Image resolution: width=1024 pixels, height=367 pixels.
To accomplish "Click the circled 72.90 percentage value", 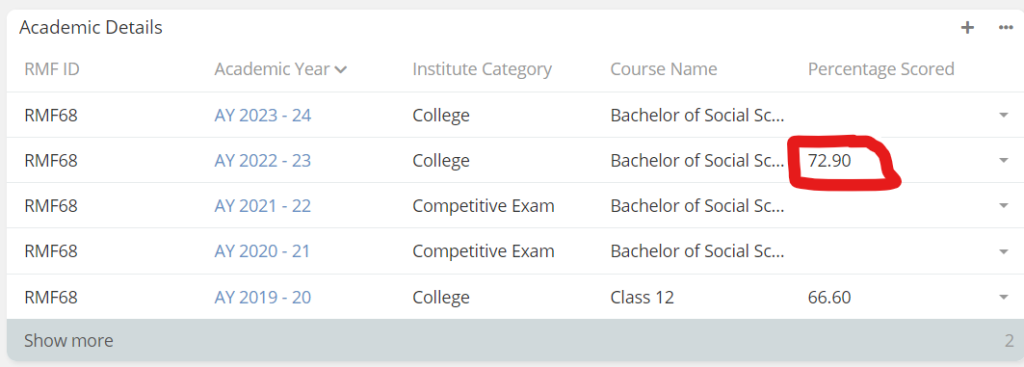I will (829, 161).
